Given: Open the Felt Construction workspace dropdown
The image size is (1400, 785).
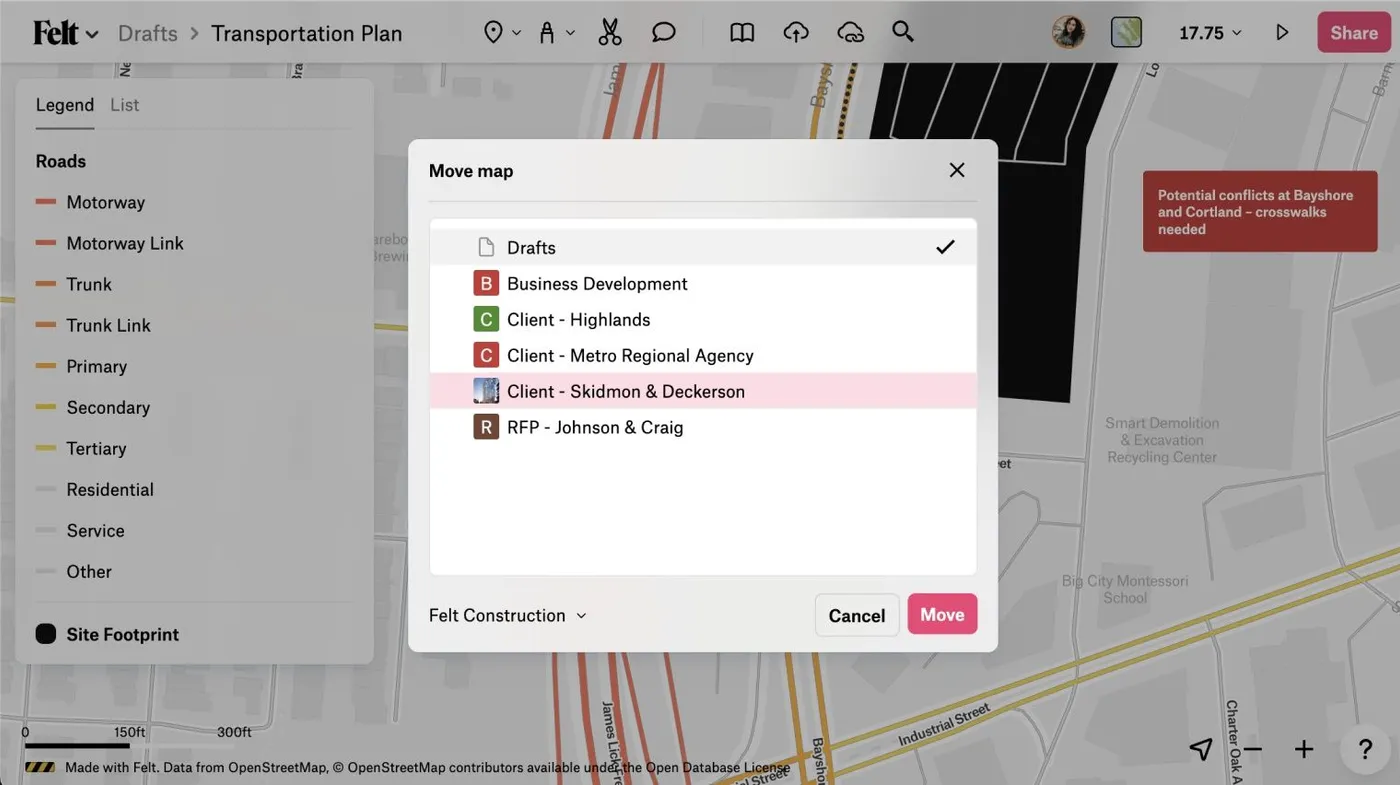Looking at the screenshot, I should pyautogui.click(x=507, y=615).
